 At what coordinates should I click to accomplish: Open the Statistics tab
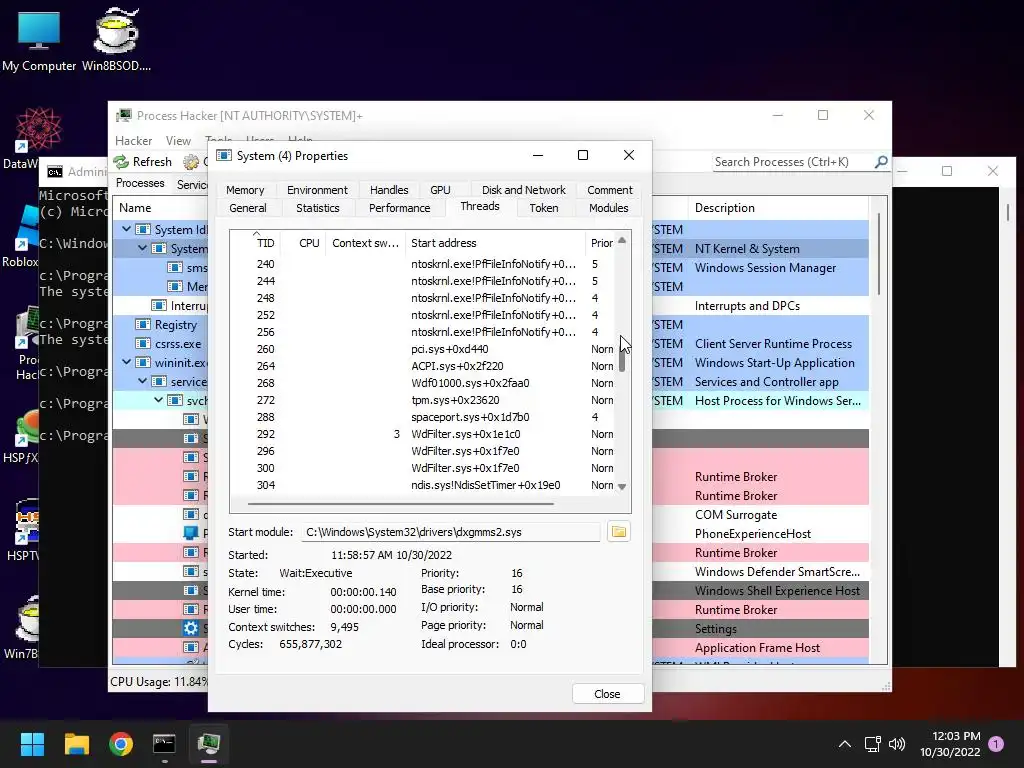(x=317, y=208)
